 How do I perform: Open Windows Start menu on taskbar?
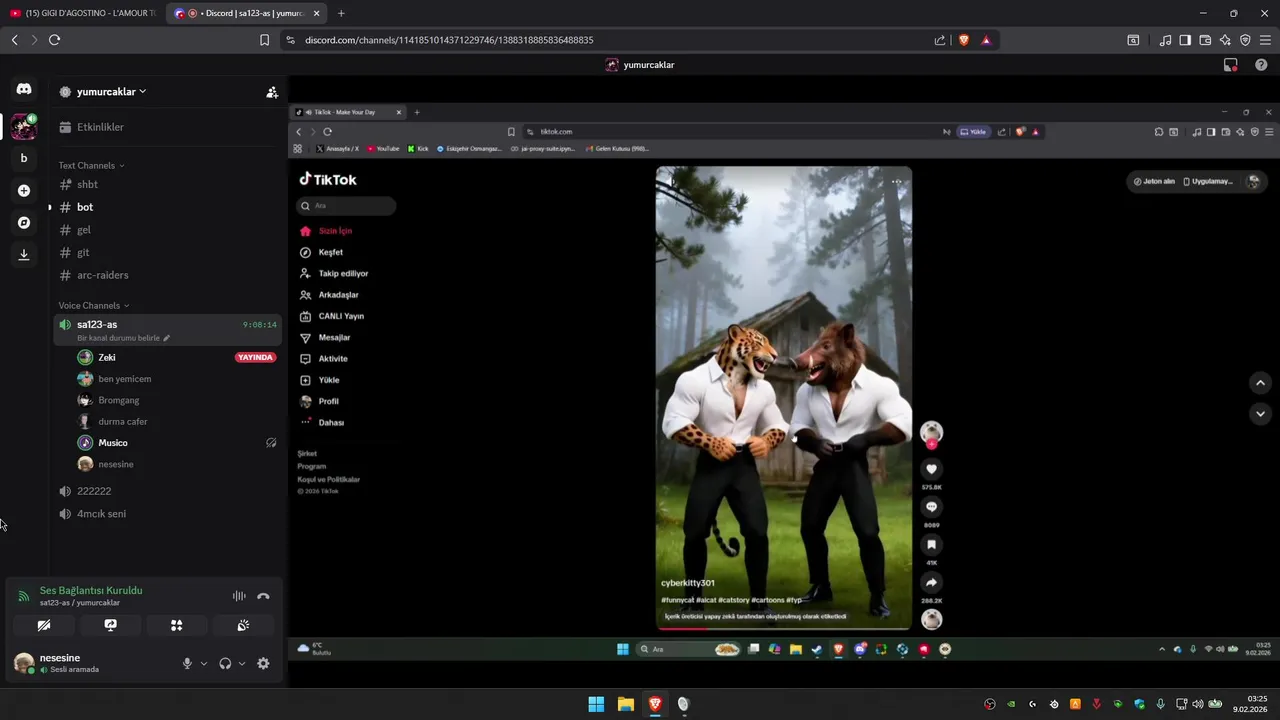(596, 704)
